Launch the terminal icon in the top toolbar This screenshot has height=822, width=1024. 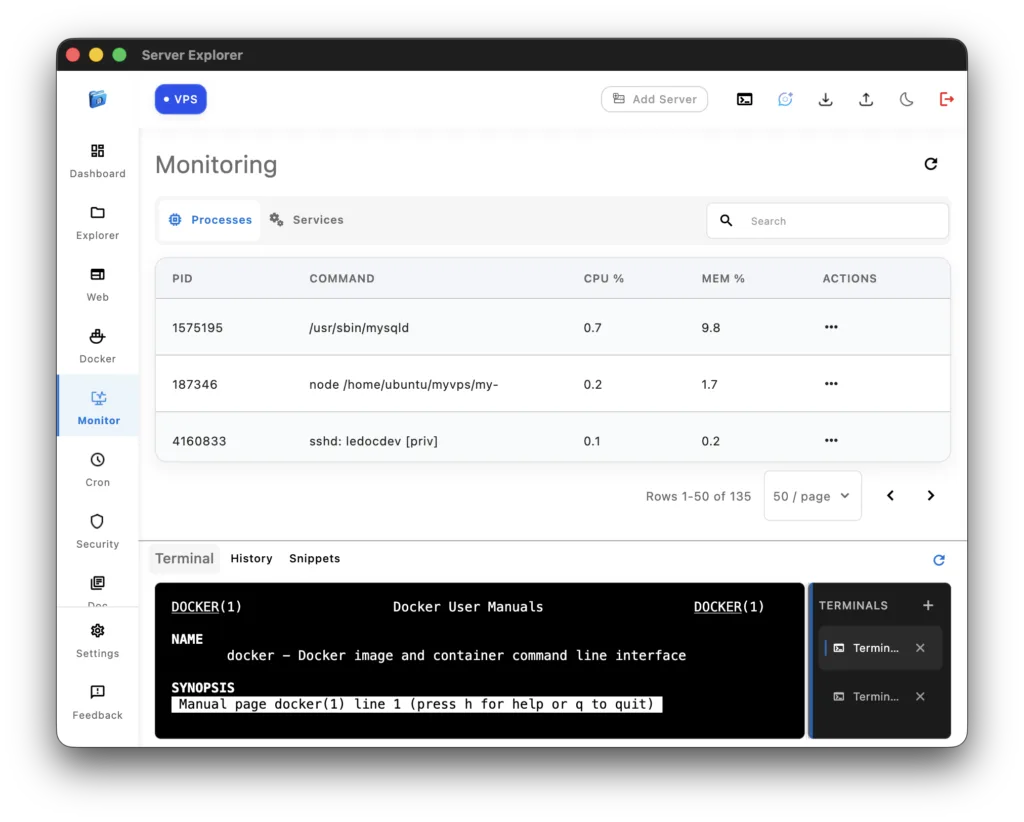click(x=744, y=99)
